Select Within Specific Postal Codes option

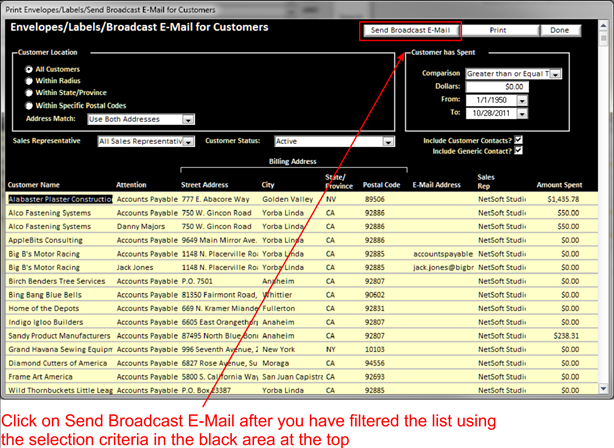point(29,106)
